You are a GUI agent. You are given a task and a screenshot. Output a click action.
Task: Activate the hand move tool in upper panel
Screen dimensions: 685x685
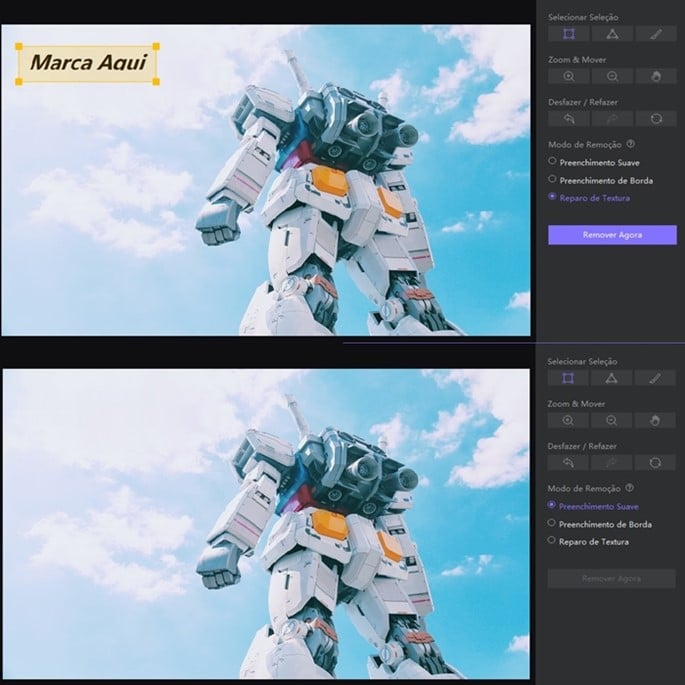[656, 76]
